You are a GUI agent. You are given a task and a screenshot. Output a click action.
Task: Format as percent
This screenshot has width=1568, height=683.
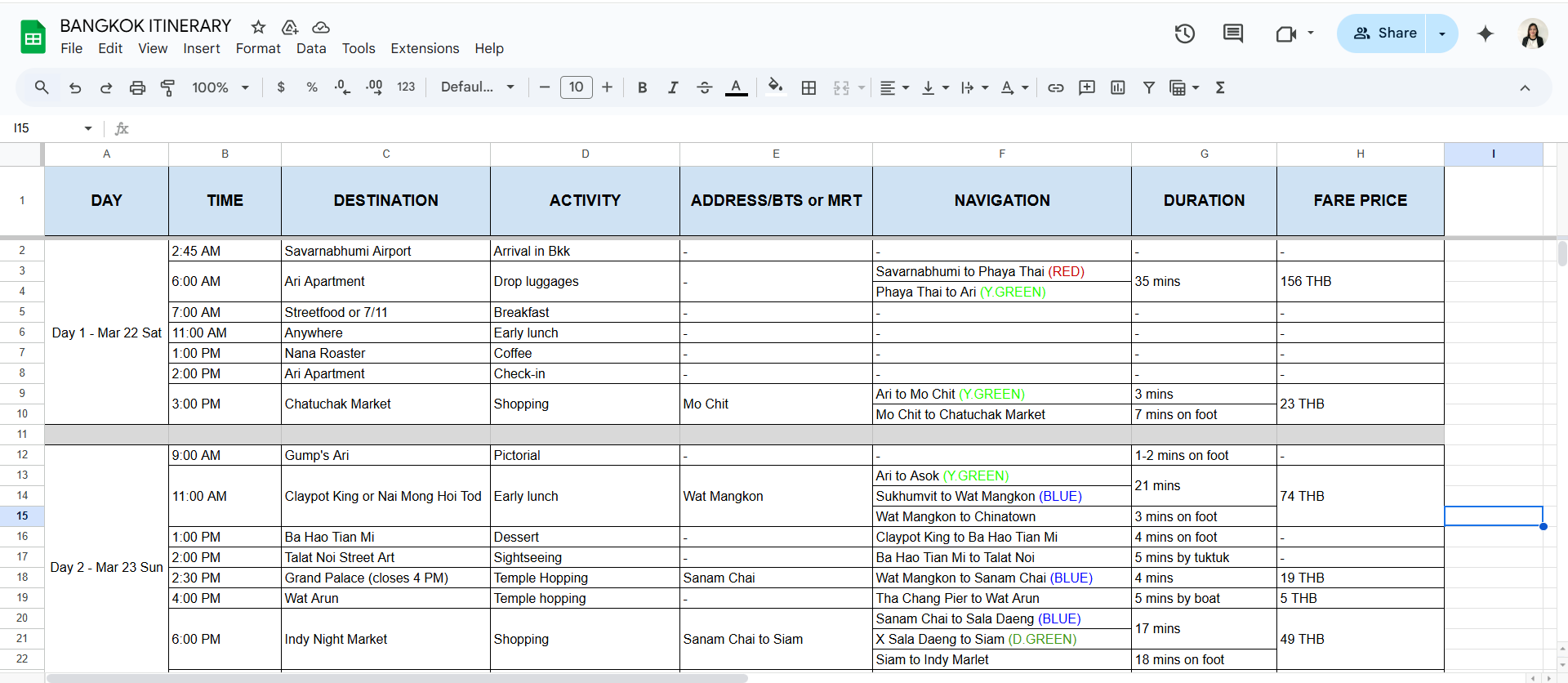(312, 87)
